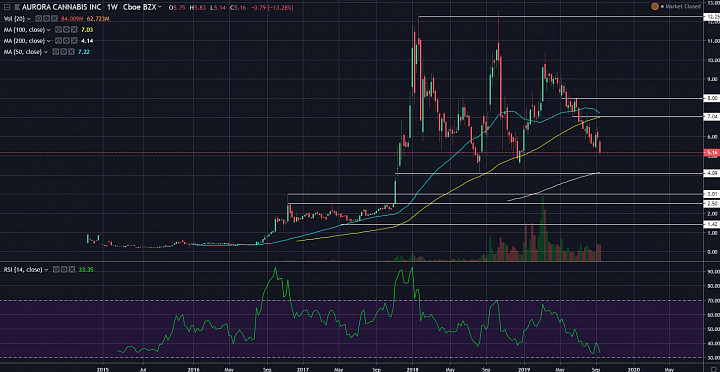Click the green 33.35 RSI value
This screenshot has width=720, height=372.
(87, 270)
